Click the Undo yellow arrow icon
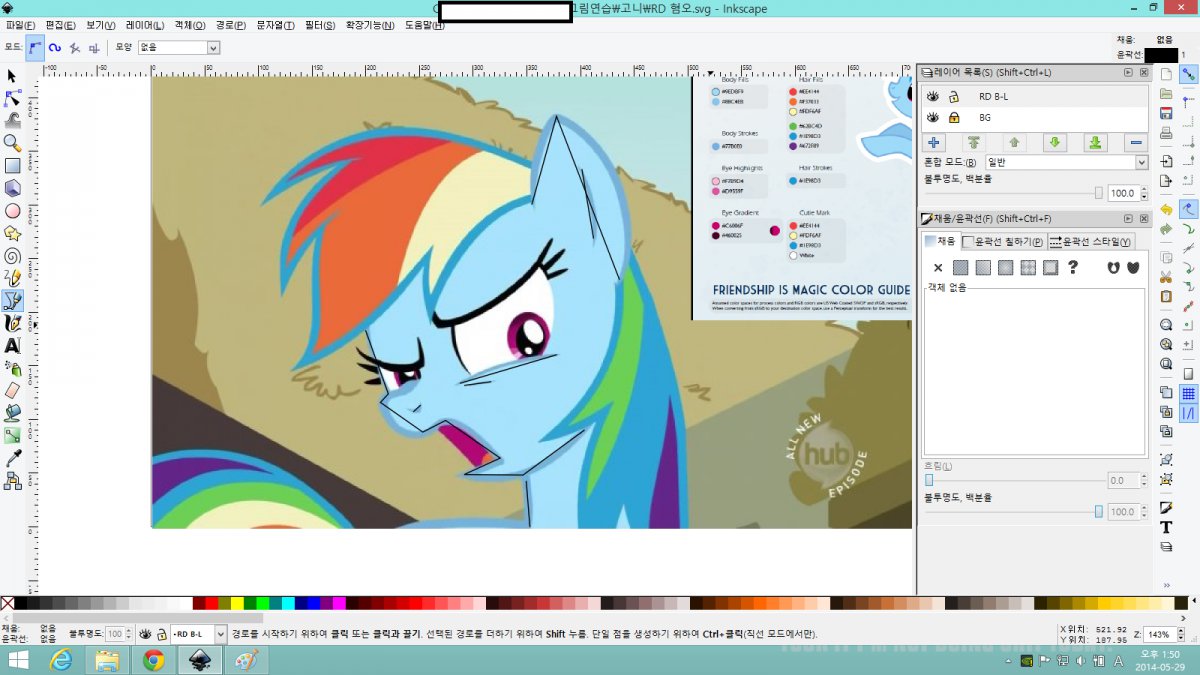 1166,210
